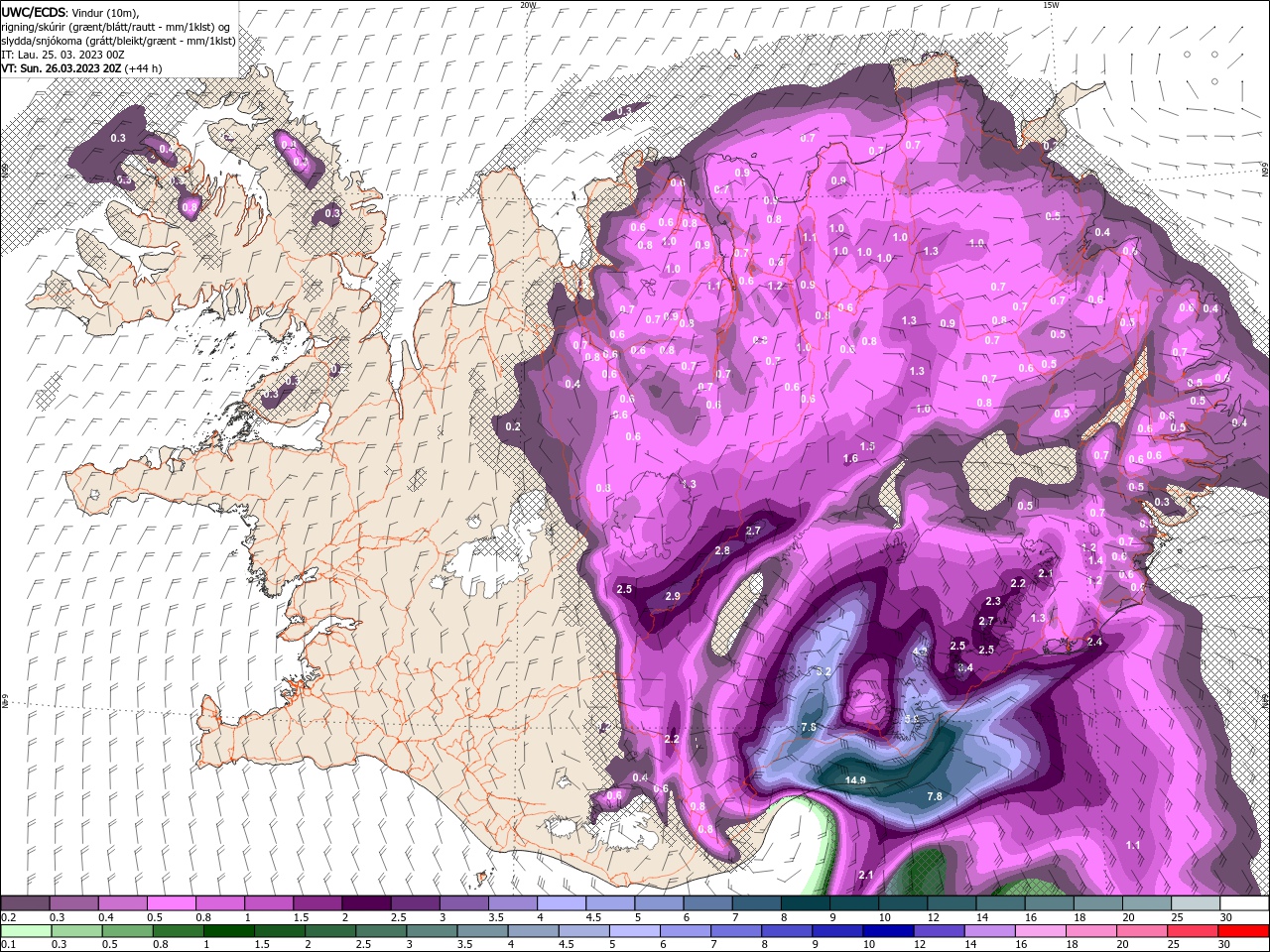Pick the grey-purple 0.2 swatch in snow legend

25,903
